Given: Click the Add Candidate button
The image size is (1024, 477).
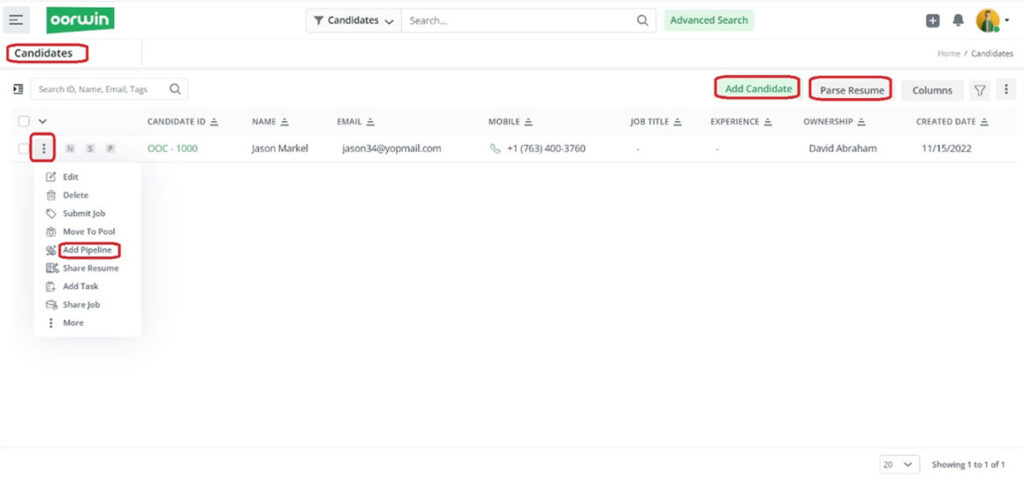Looking at the screenshot, I should click(x=758, y=88).
